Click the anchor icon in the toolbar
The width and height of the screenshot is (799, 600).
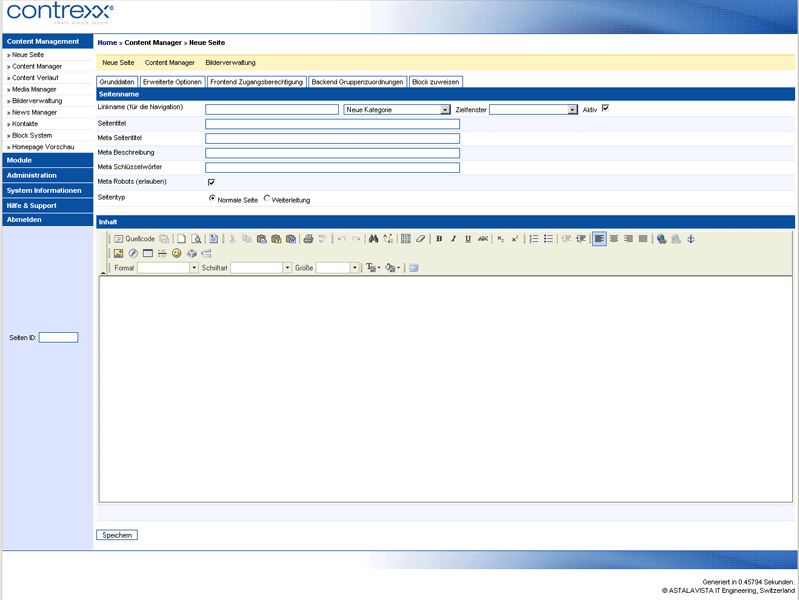[690, 239]
